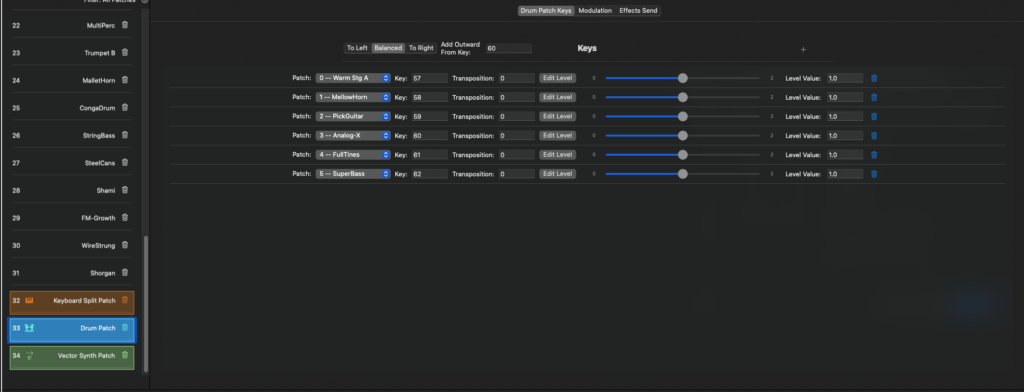Screen dimensions: 1024x392
Task: Open the Analog-X patch dropdown
Action: tap(353, 136)
